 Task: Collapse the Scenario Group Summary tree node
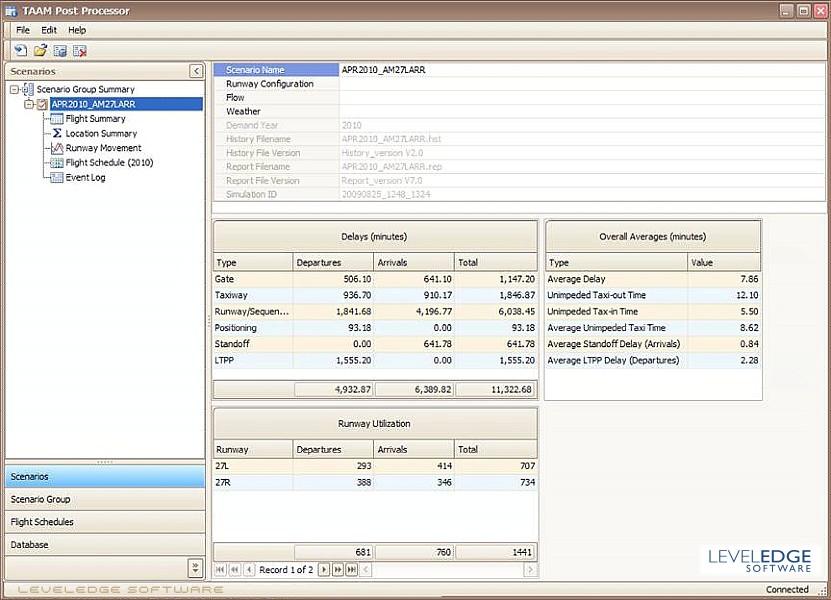point(15,89)
